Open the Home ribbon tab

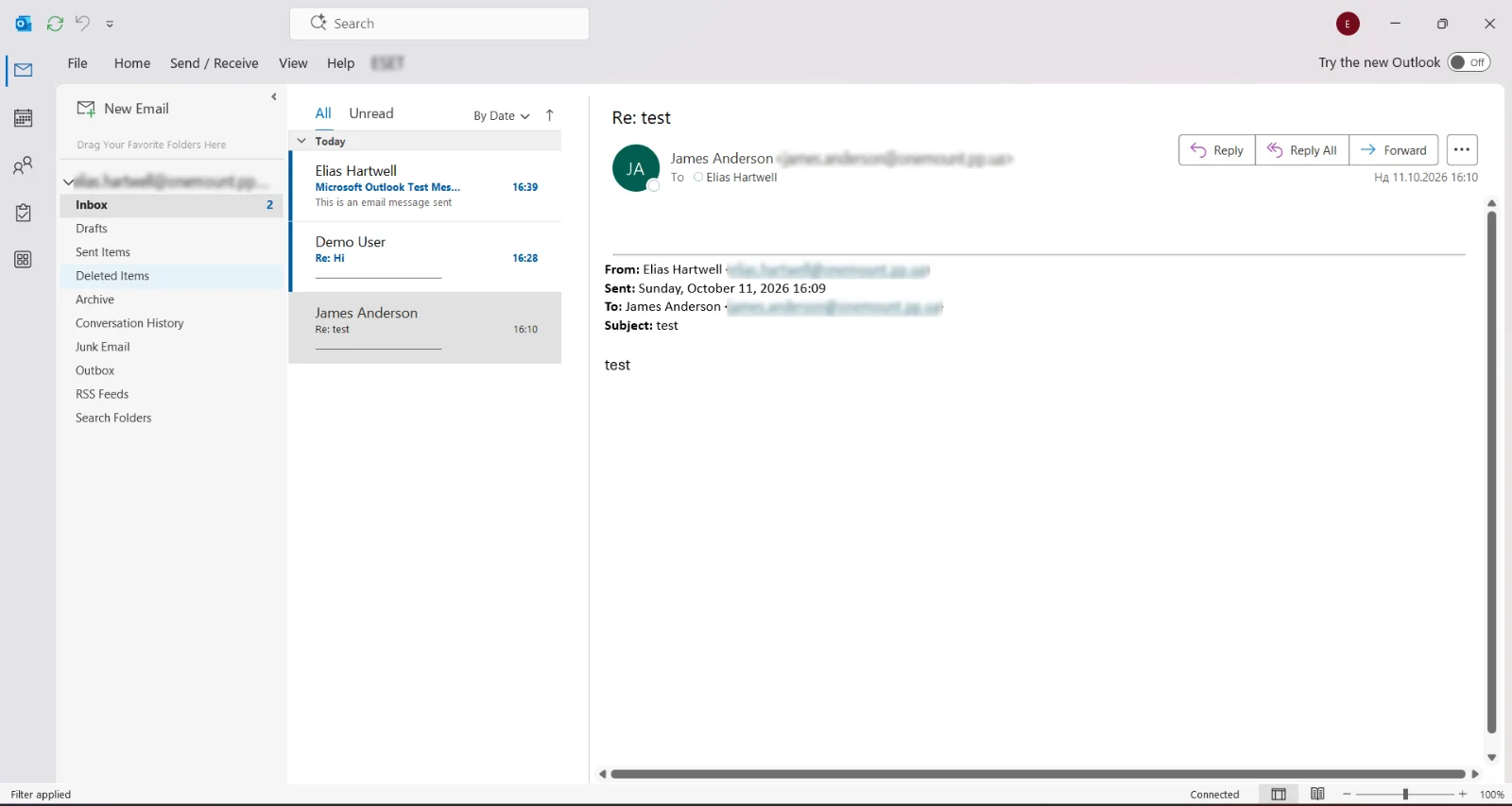[132, 63]
